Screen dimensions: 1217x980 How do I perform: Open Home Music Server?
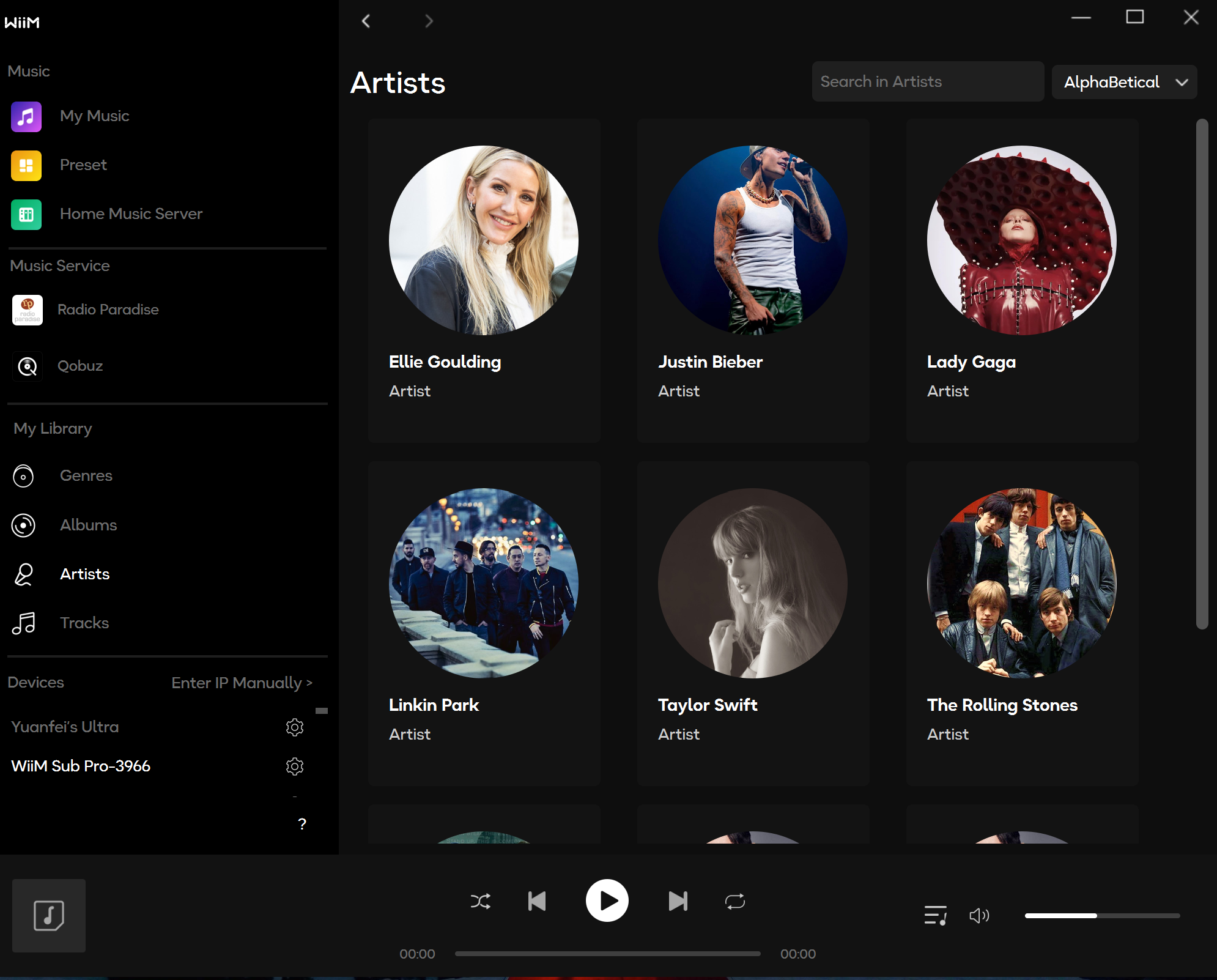pos(131,214)
